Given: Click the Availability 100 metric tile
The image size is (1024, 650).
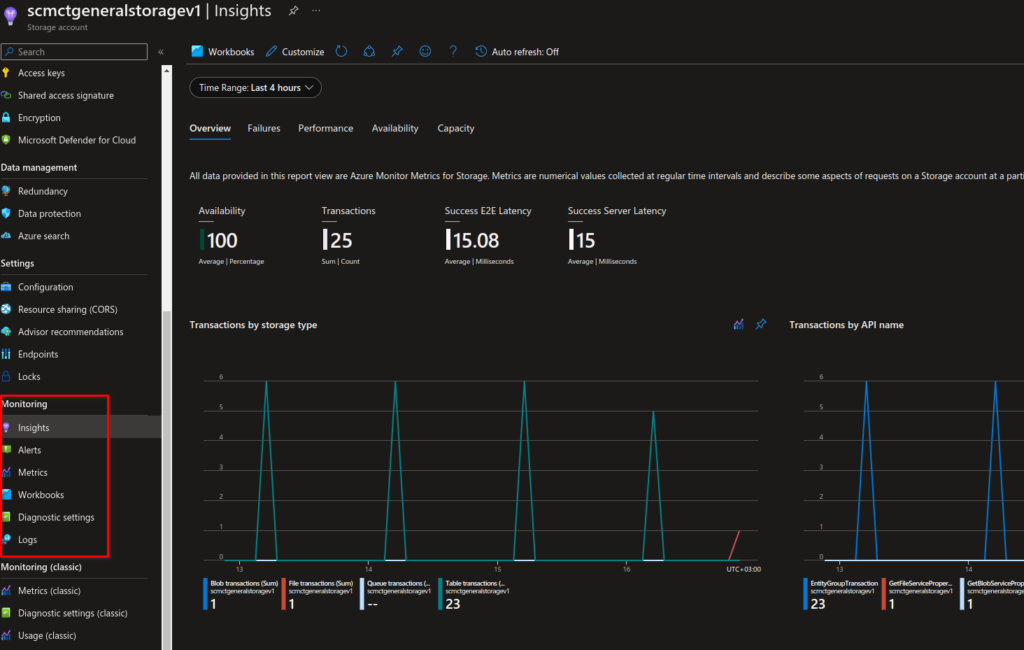Looking at the screenshot, I should (231, 235).
